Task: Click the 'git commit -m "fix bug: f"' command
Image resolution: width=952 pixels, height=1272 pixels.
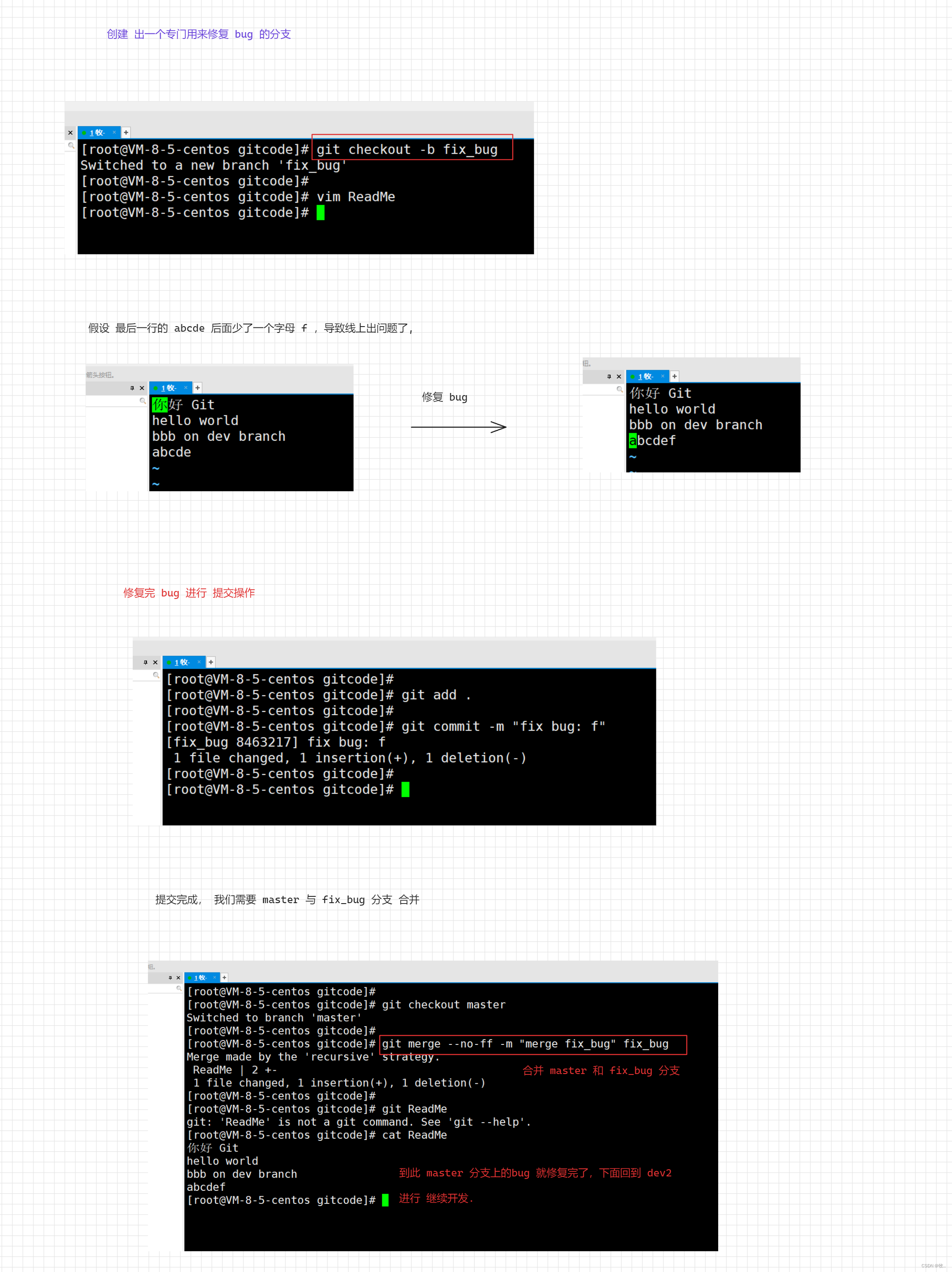Action: pyautogui.click(x=503, y=726)
